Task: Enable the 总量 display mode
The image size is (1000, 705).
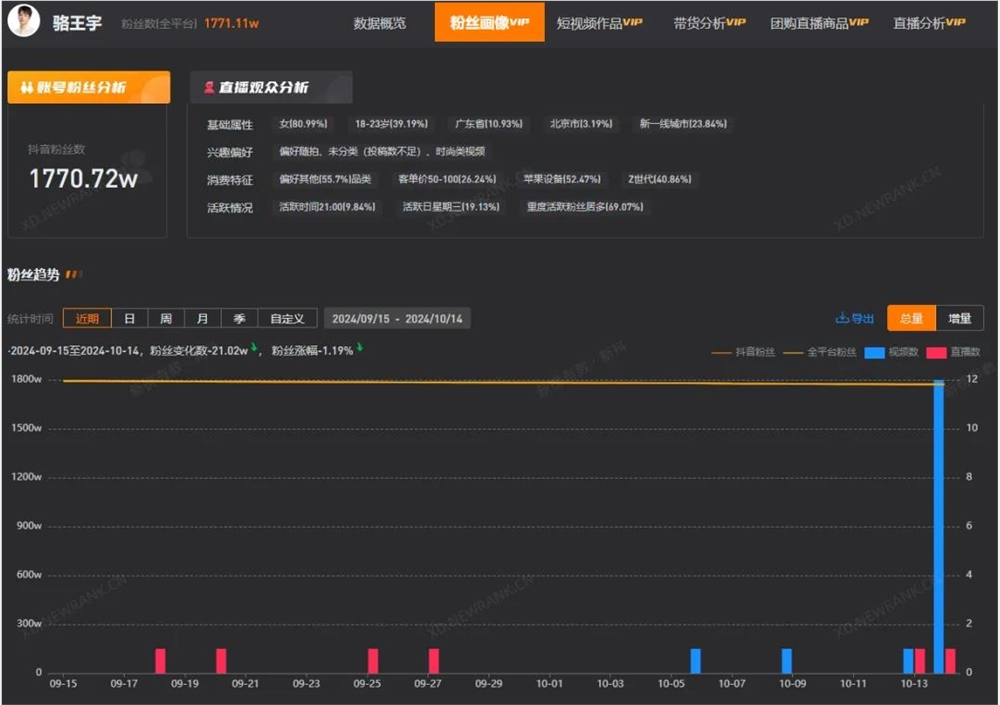Action: [x=910, y=317]
